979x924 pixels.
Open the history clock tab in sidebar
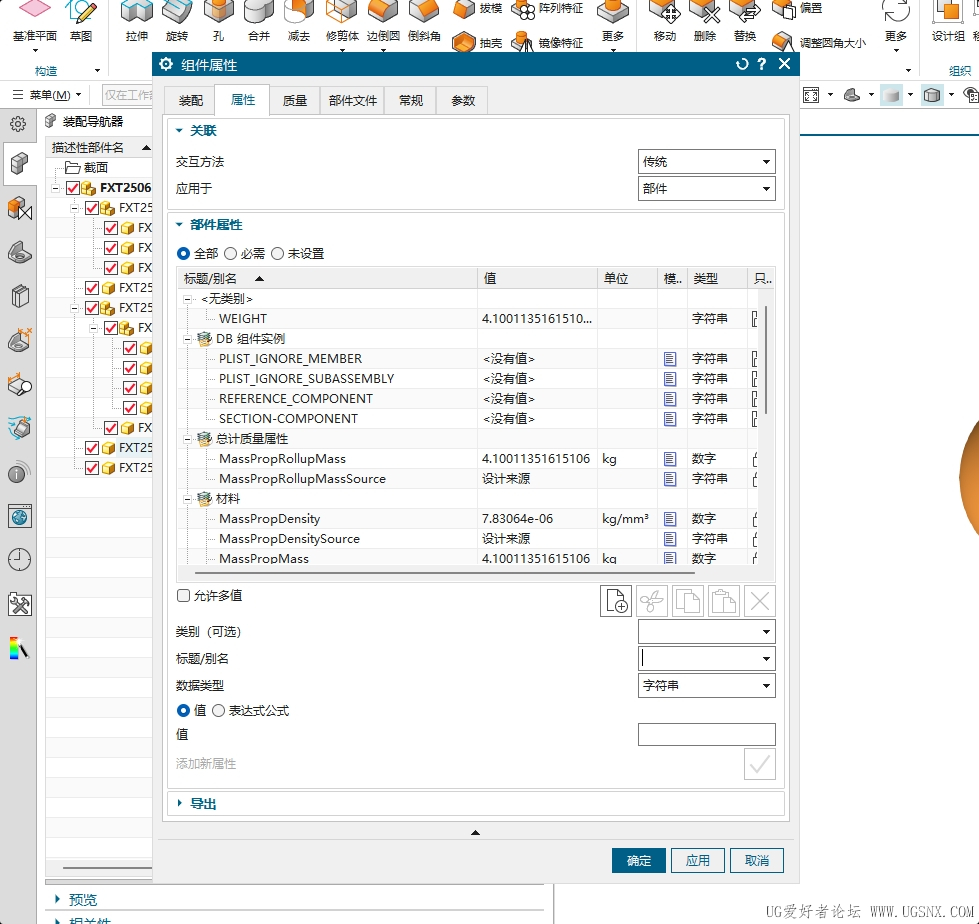[x=19, y=559]
